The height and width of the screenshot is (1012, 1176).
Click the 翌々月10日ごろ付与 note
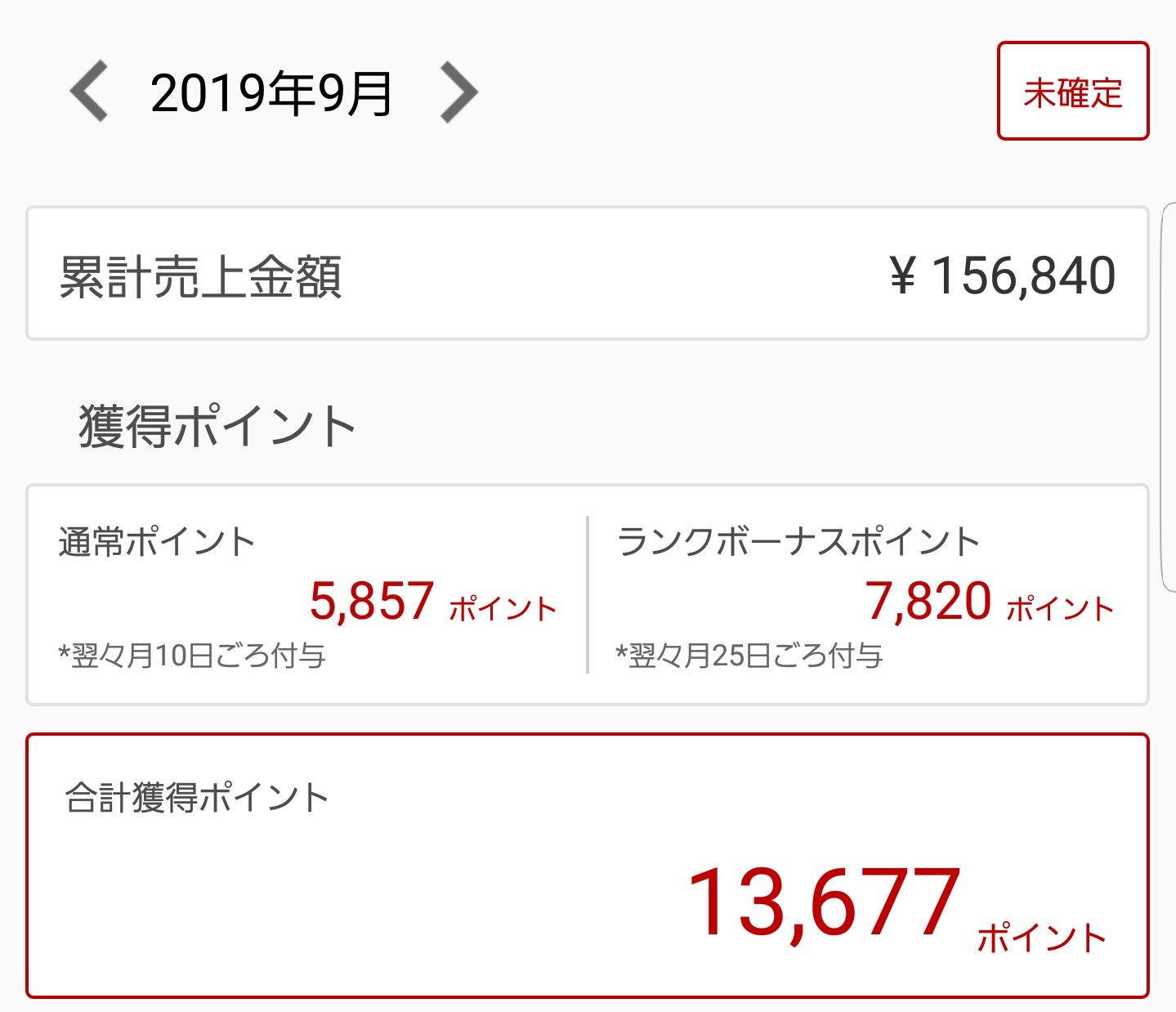click(x=192, y=656)
